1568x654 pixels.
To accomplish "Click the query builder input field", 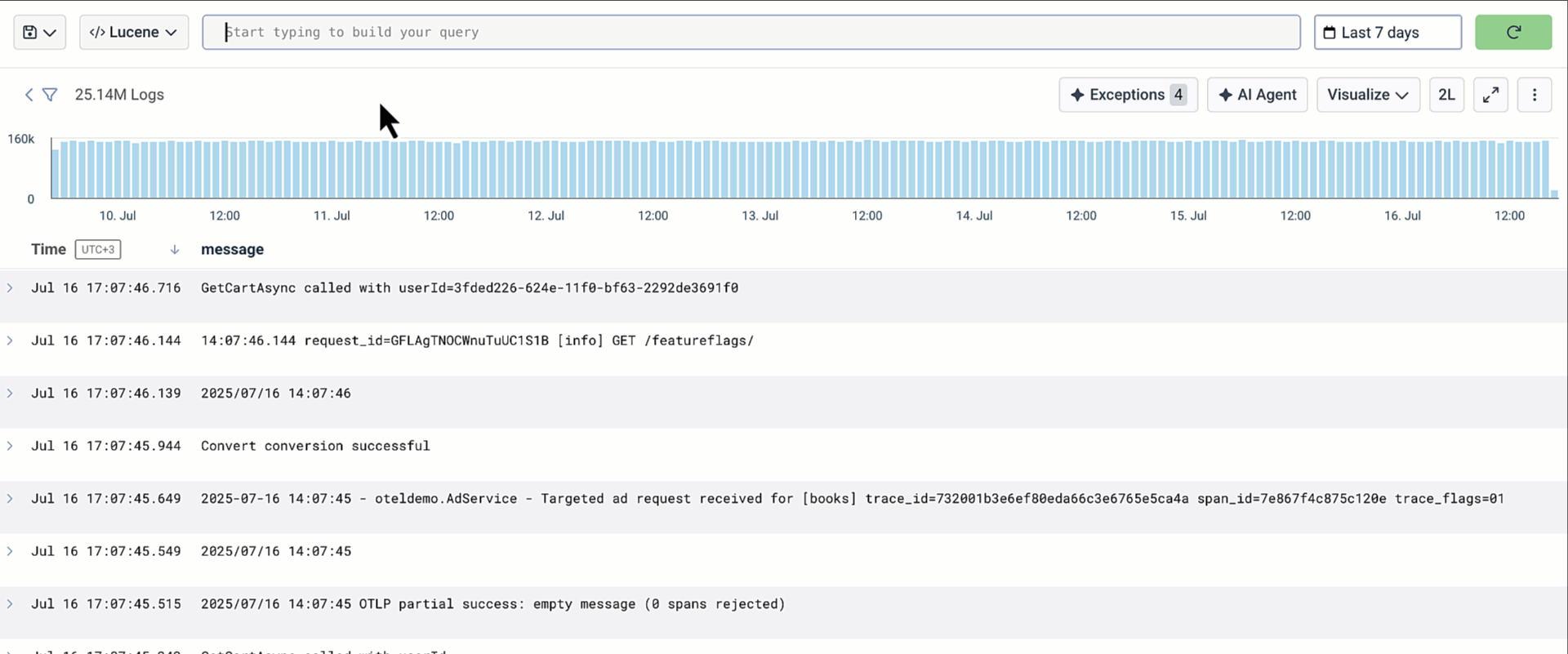I will [x=751, y=32].
